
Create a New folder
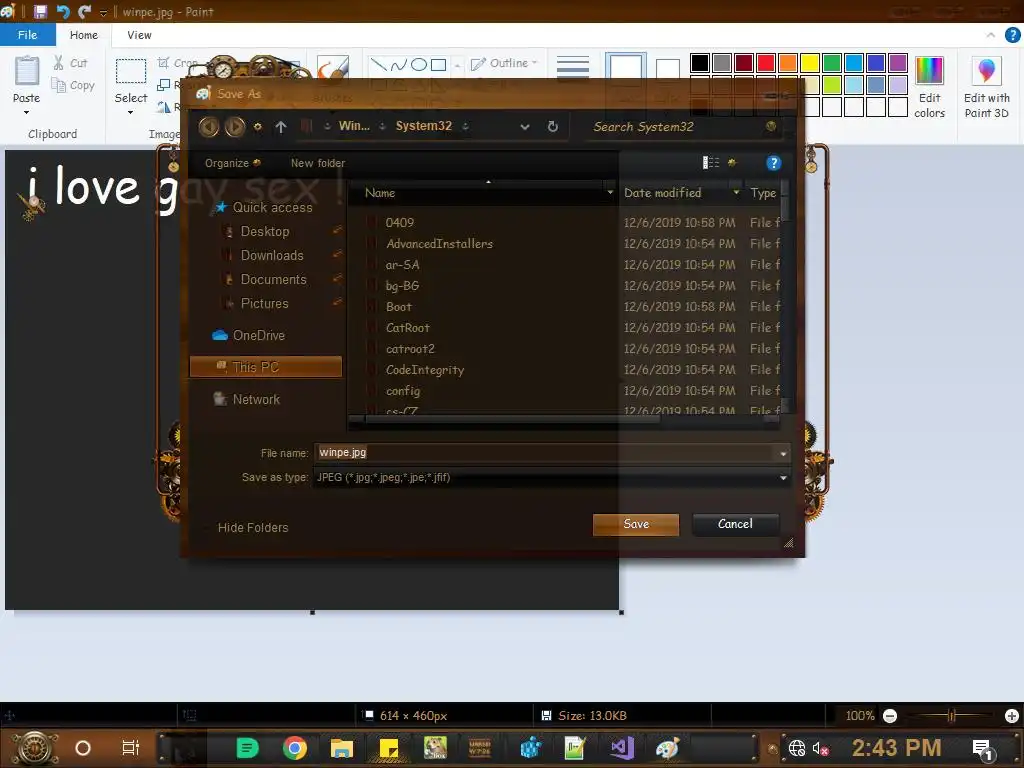(x=317, y=163)
